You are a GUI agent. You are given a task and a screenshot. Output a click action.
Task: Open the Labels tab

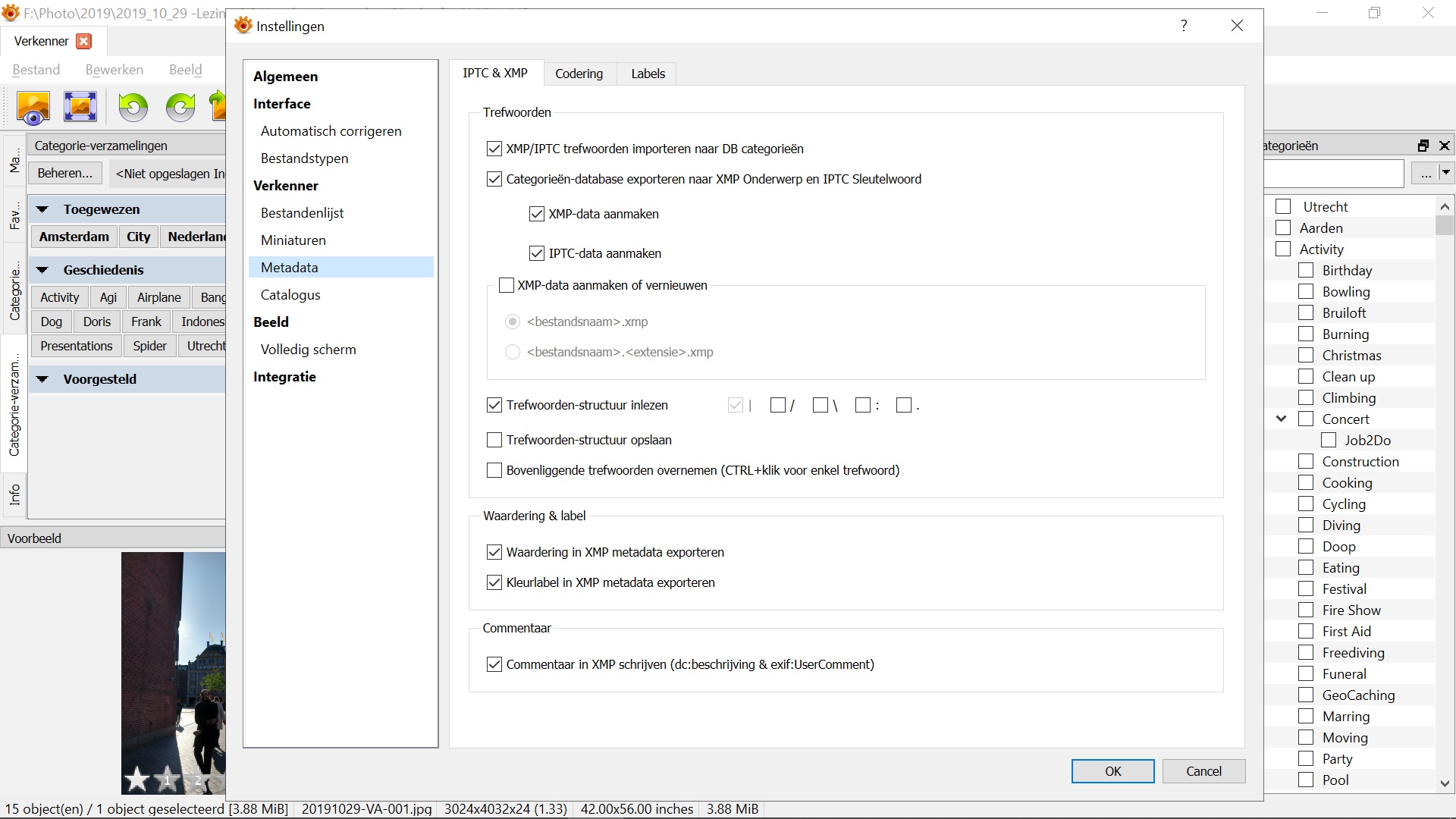(648, 74)
